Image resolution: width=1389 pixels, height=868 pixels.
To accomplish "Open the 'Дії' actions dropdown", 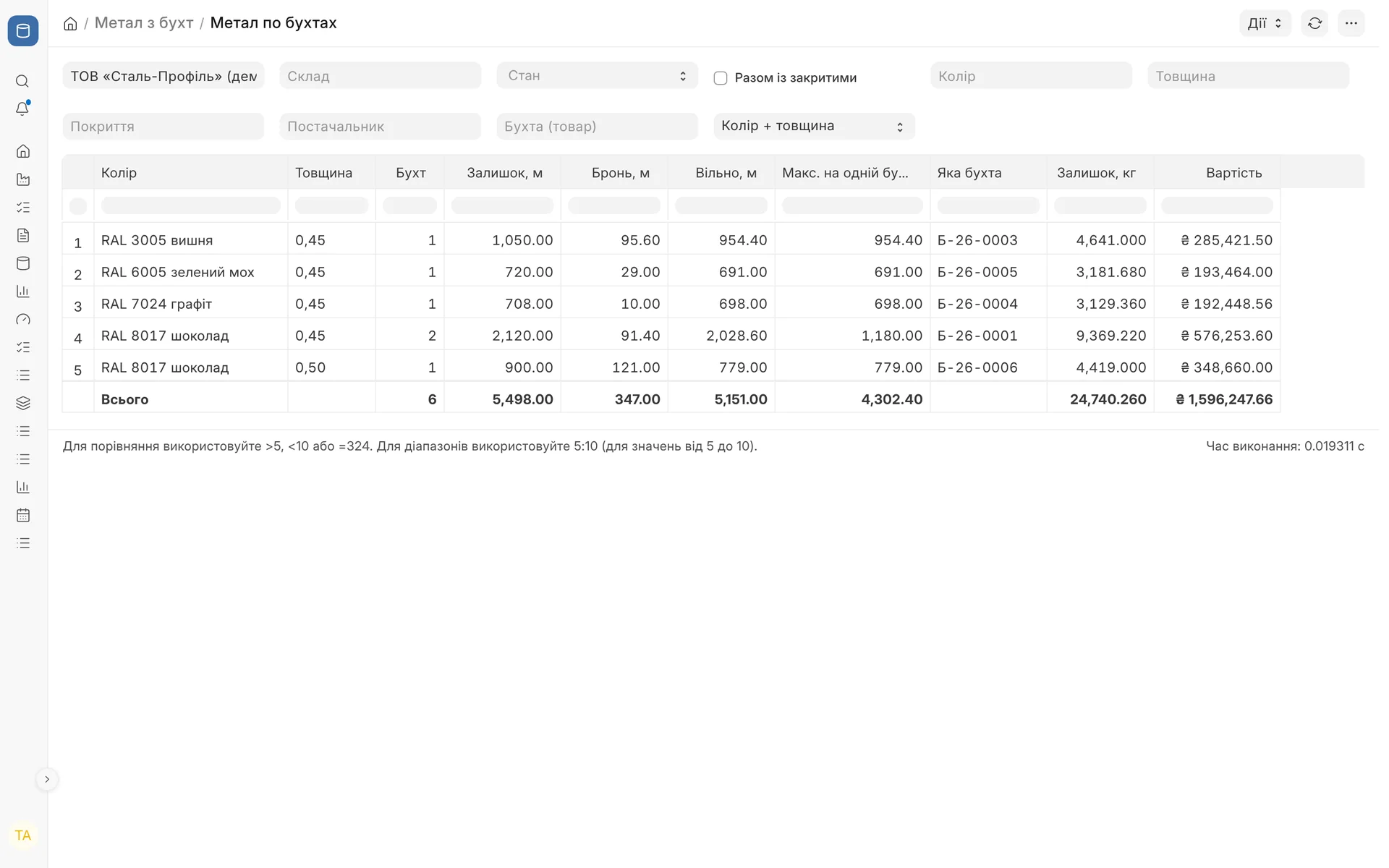I will click(1265, 23).
